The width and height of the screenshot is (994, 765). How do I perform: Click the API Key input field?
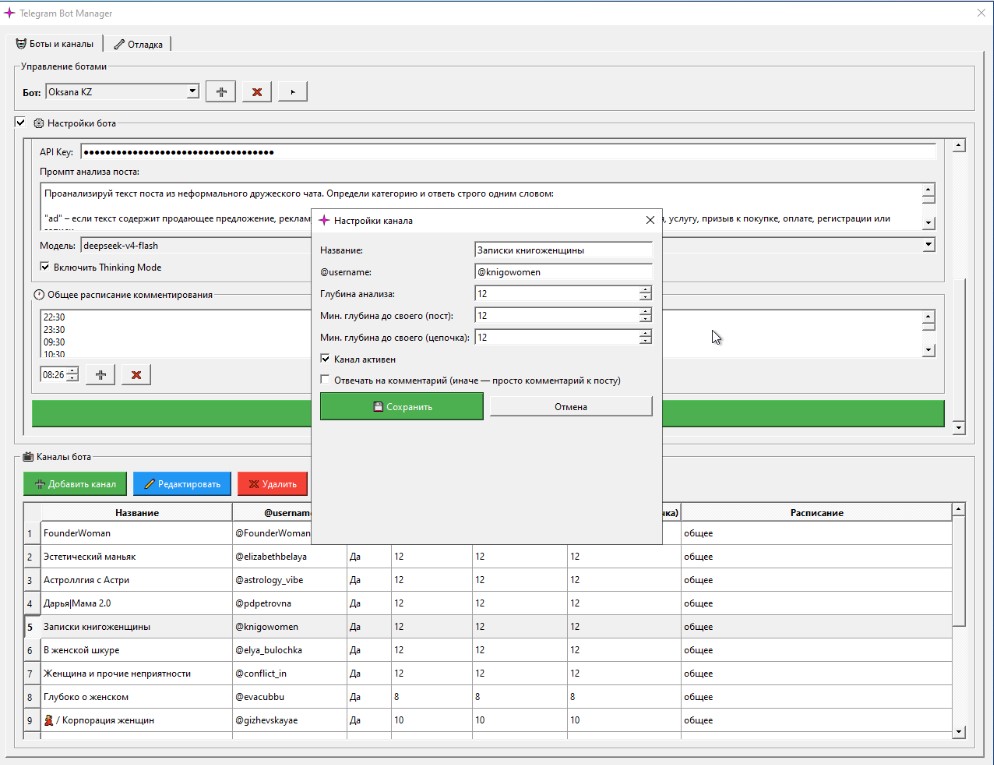508,152
